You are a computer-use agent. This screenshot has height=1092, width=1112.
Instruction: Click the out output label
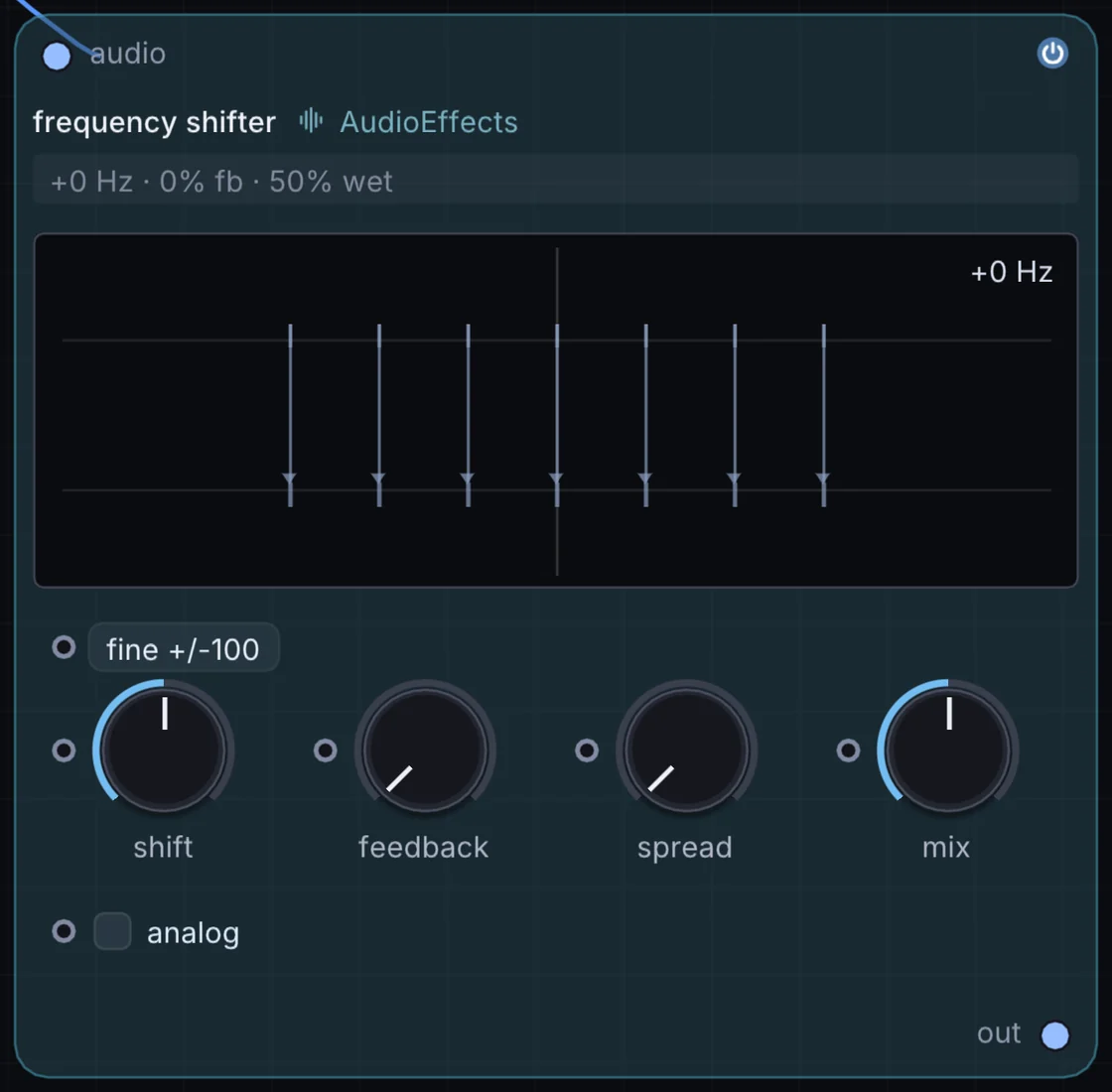point(999,1033)
